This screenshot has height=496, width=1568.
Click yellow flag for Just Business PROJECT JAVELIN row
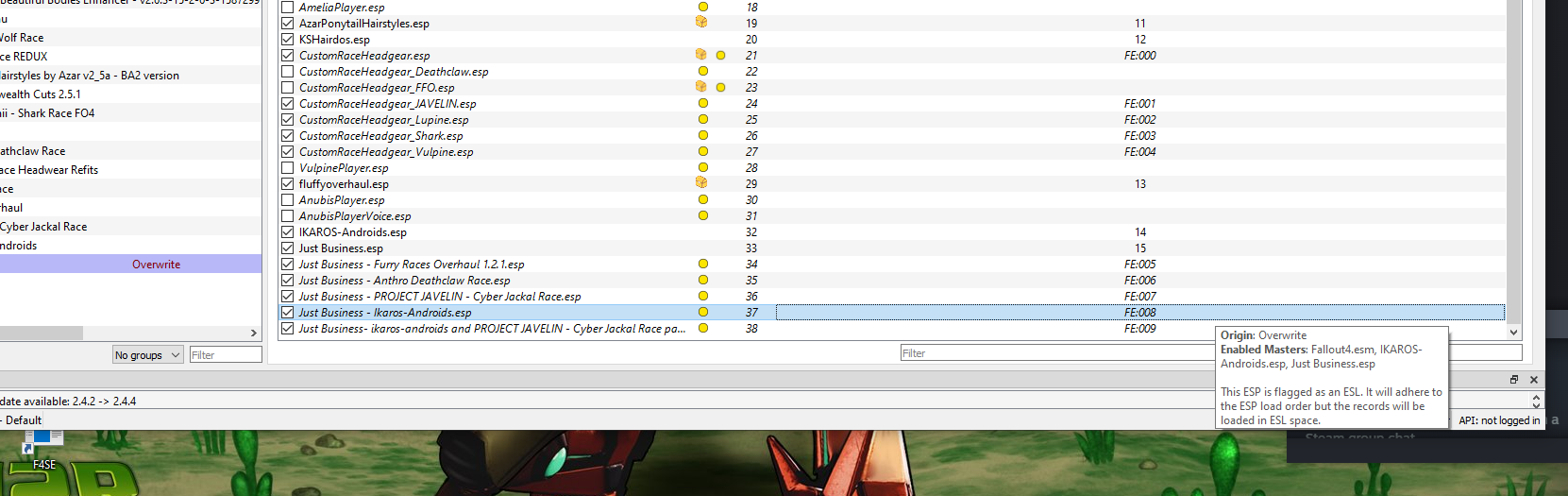(x=703, y=296)
